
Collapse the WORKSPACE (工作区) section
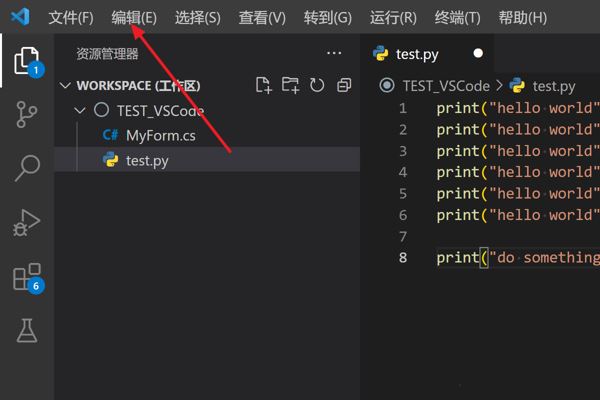(x=66, y=86)
